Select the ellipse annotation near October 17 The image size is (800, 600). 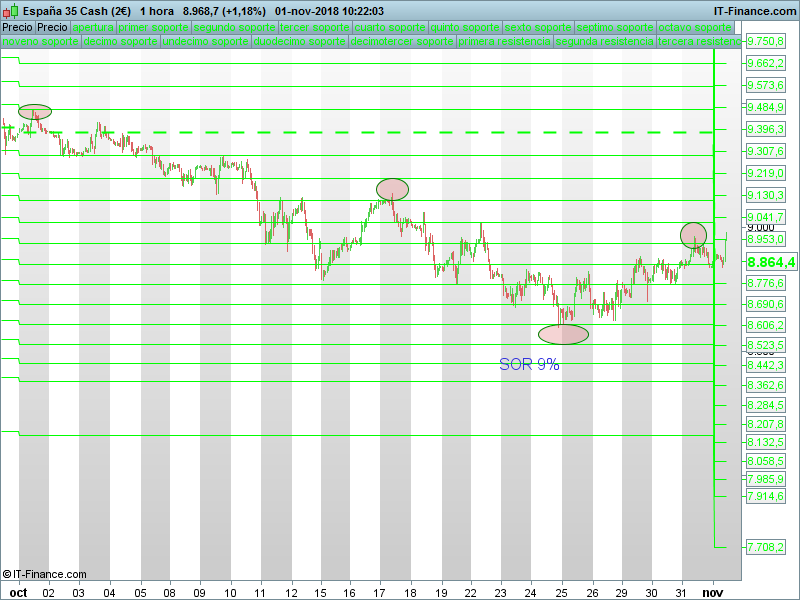click(392, 188)
